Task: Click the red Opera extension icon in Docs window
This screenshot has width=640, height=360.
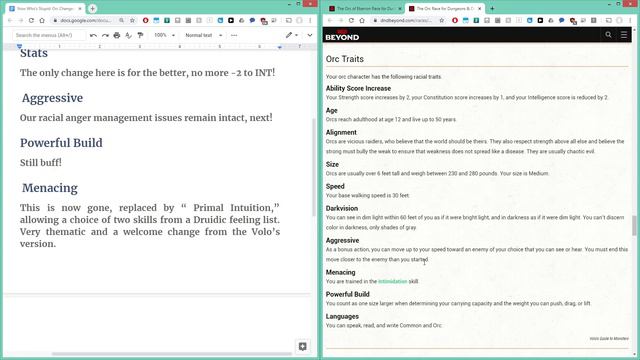Action: coord(145,20)
